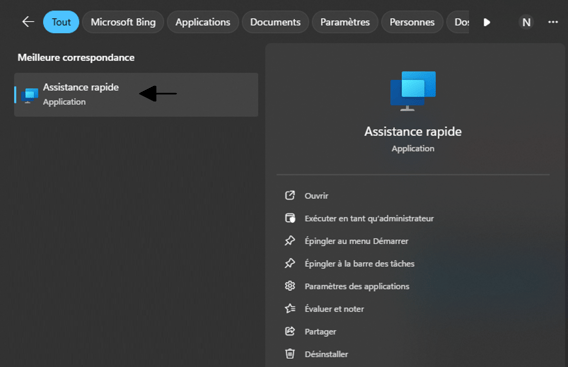Select the Personnes filter tab
Image resolution: width=568 pixels, height=367 pixels.
pyautogui.click(x=412, y=22)
